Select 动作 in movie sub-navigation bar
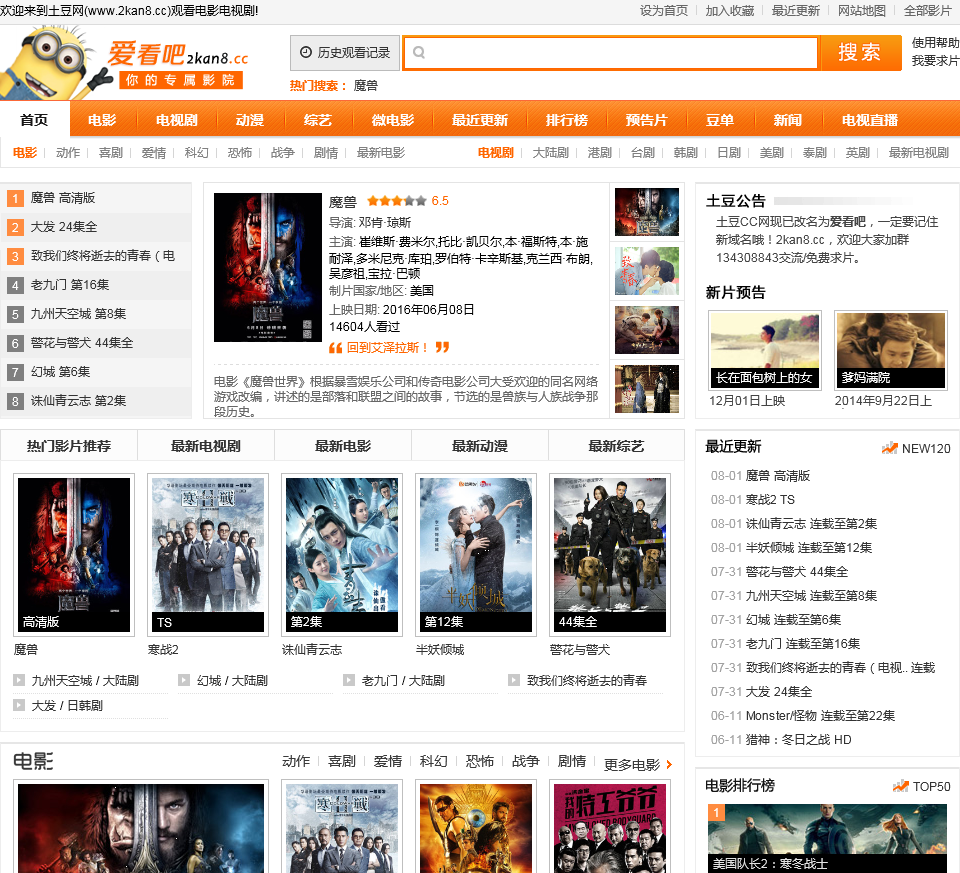Screen dimensions: 960x873 coord(68,152)
